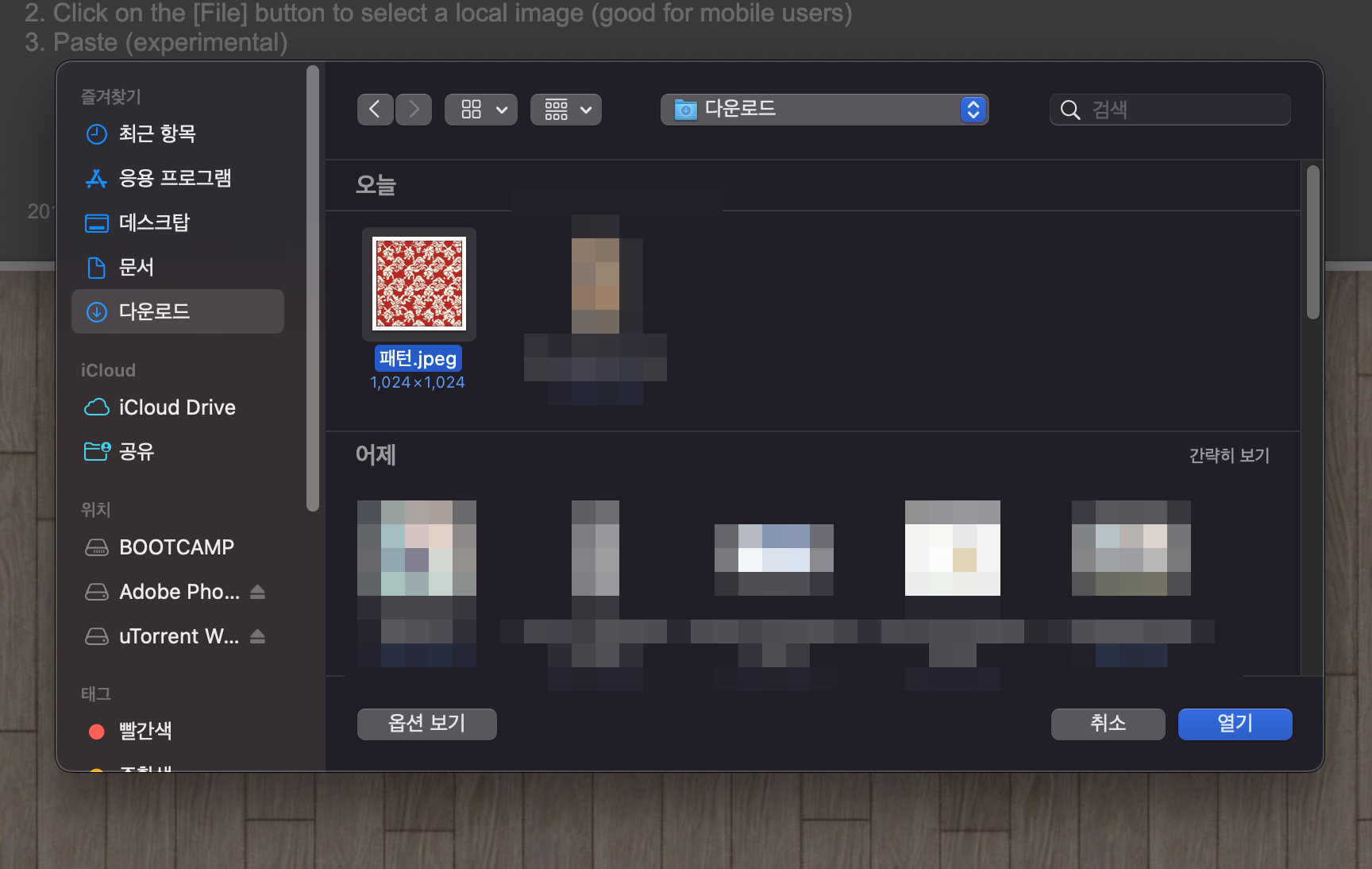Open the grouping options dropdown

[x=566, y=110]
